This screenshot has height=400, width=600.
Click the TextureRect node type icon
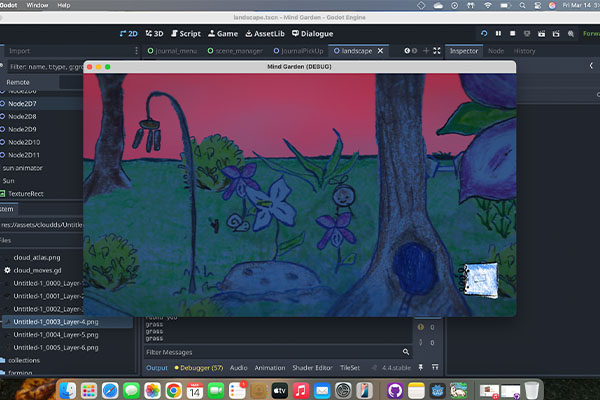point(3,194)
